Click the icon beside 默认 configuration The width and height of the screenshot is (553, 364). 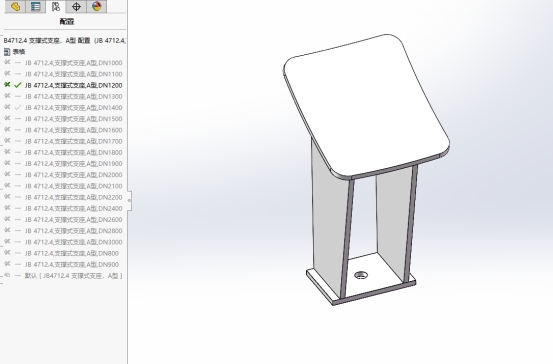7,275
